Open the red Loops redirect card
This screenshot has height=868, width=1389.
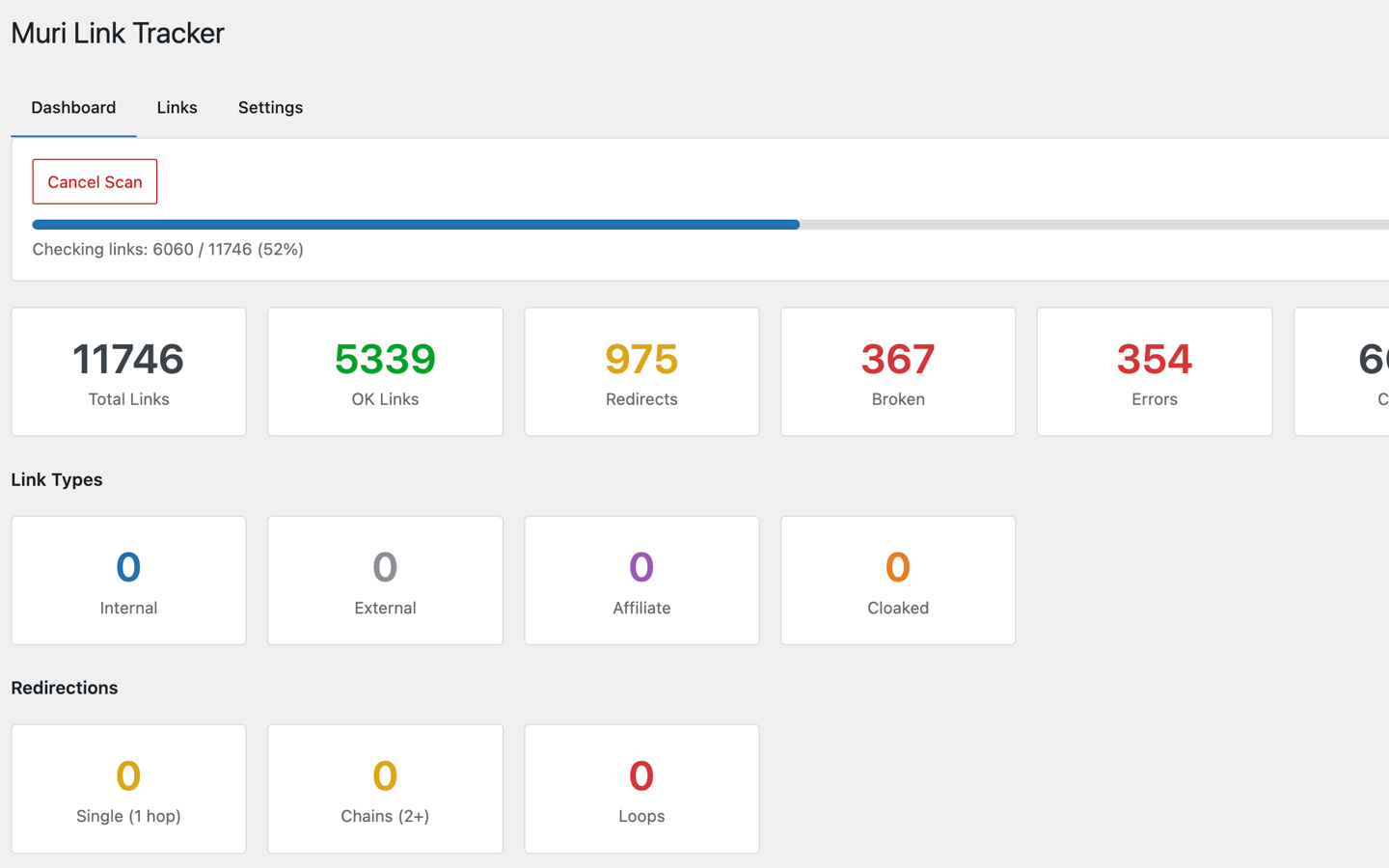pyautogui.click(x=641, y=788)
